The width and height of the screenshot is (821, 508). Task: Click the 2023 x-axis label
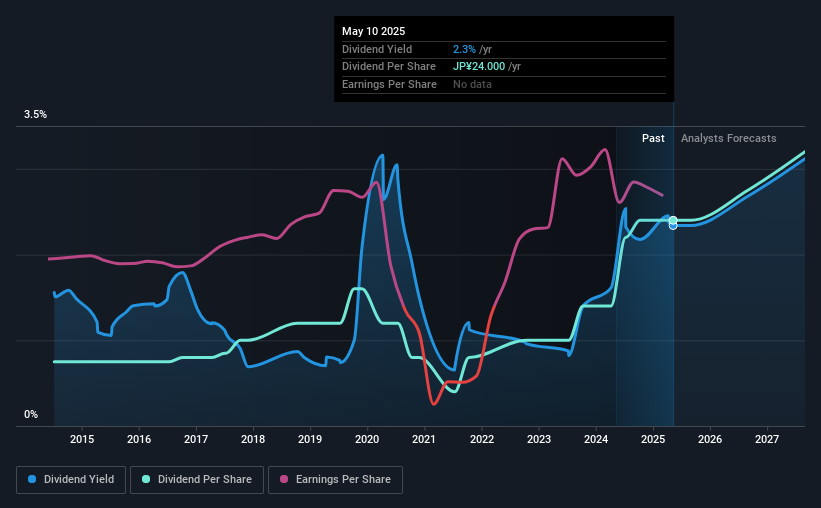[539, 439]
